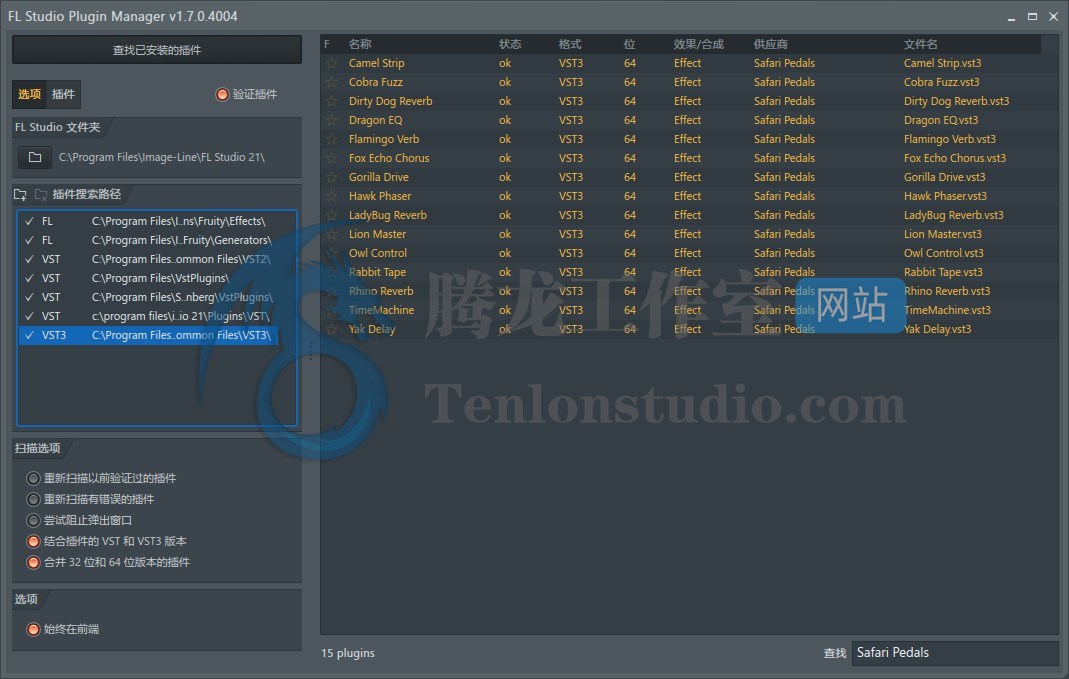Click 查找已安装的插件 button
Screen dimensions: 1069x679
[x=157, y=50]
